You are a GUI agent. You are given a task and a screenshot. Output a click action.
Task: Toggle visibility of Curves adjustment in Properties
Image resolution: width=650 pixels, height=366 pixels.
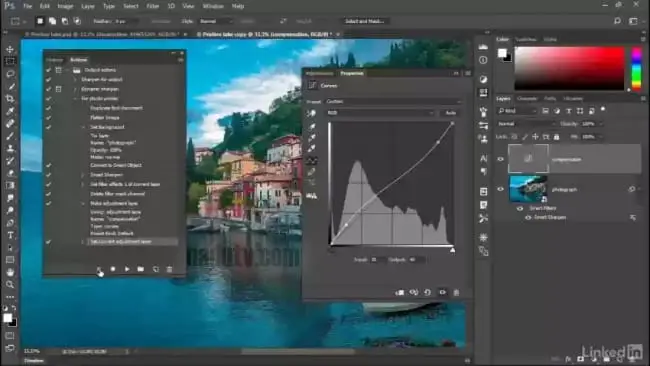pyautogui.click(x=442, y=292)
